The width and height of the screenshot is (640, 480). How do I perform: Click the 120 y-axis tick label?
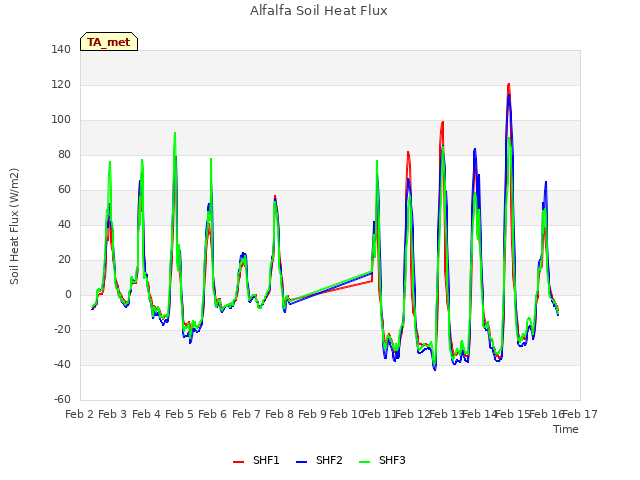point(61,84)
